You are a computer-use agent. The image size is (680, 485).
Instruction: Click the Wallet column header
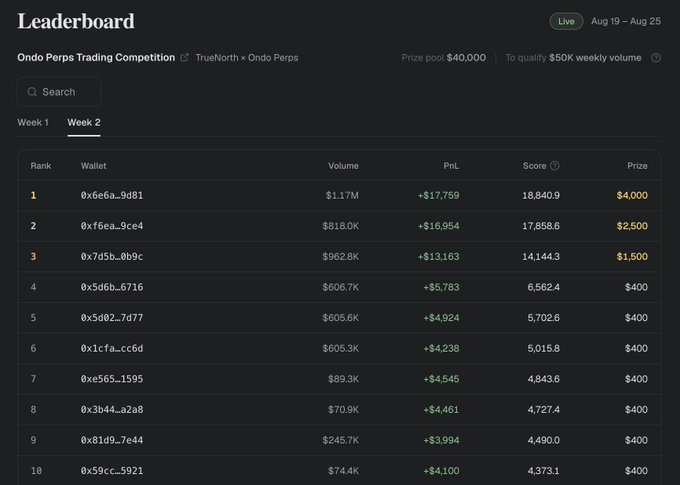click(x=93, y=166)
